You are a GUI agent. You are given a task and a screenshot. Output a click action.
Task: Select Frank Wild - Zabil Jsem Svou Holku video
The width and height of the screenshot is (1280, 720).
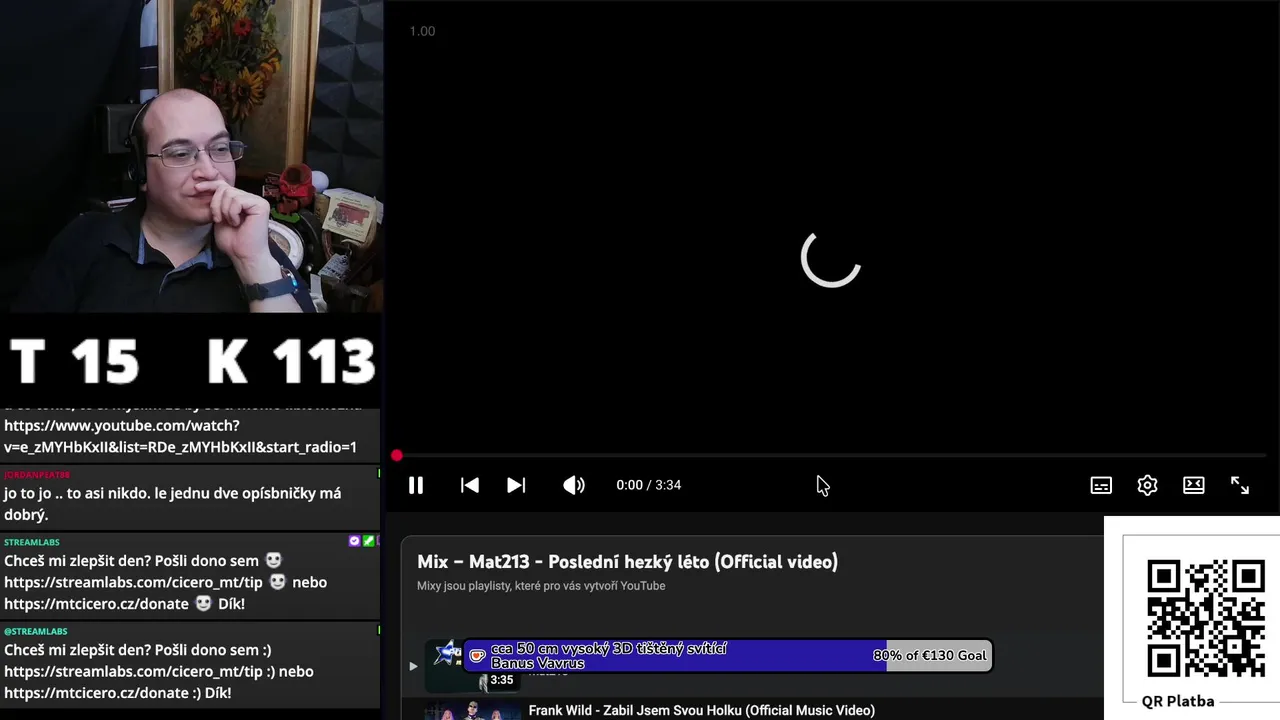pos(702,710)
